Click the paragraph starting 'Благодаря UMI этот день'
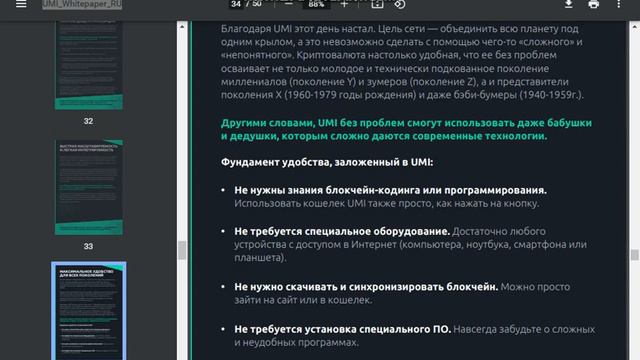640x360 pixels. pyautogui.click(x=402, y=62)
